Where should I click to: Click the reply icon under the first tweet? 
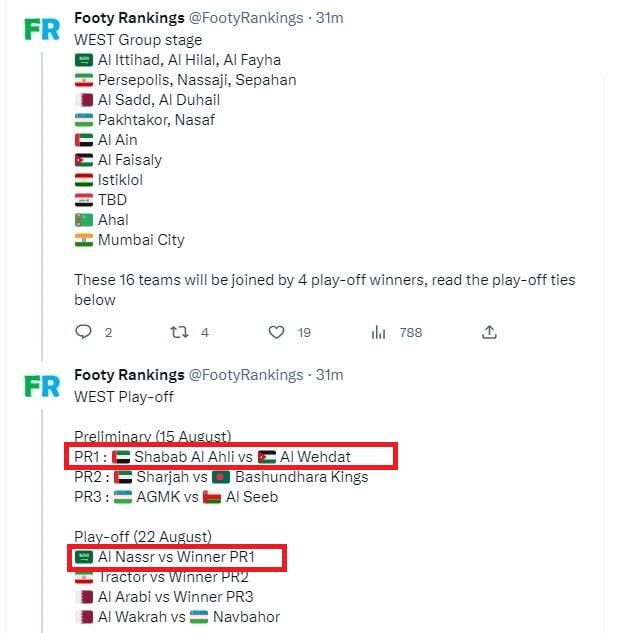[x=83, y=332]
